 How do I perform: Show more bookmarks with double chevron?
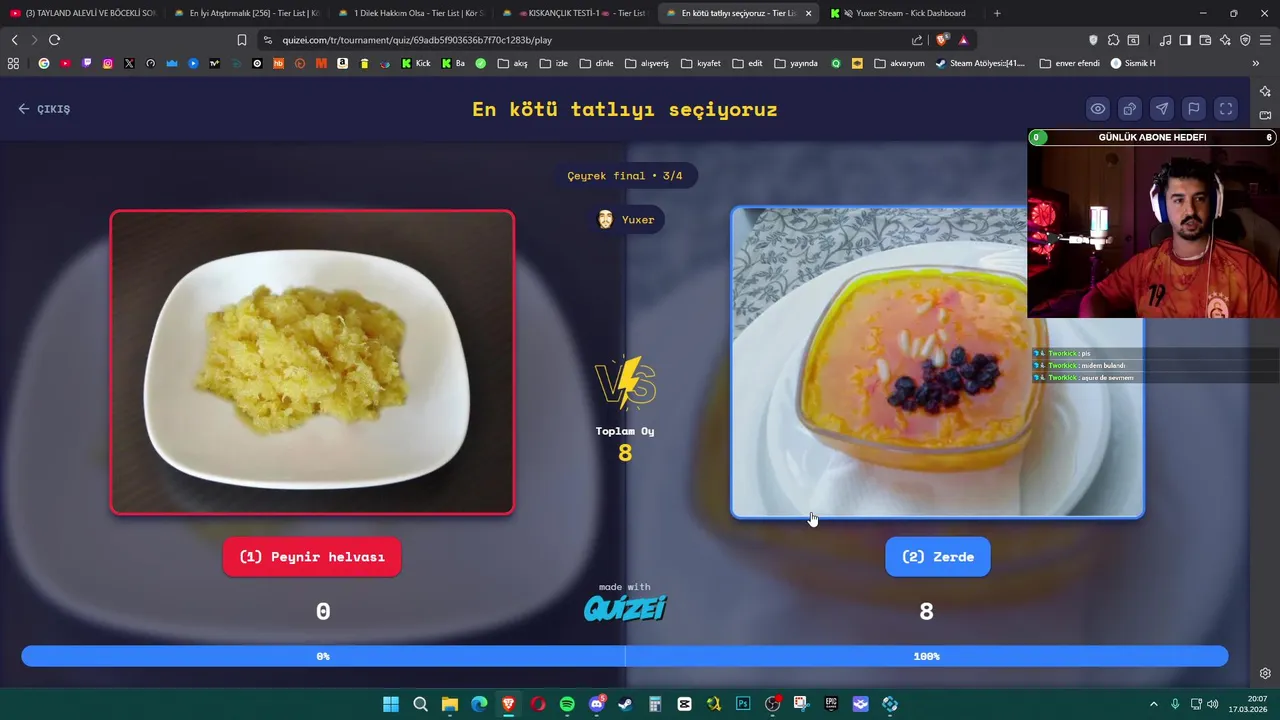(1255, 63)
